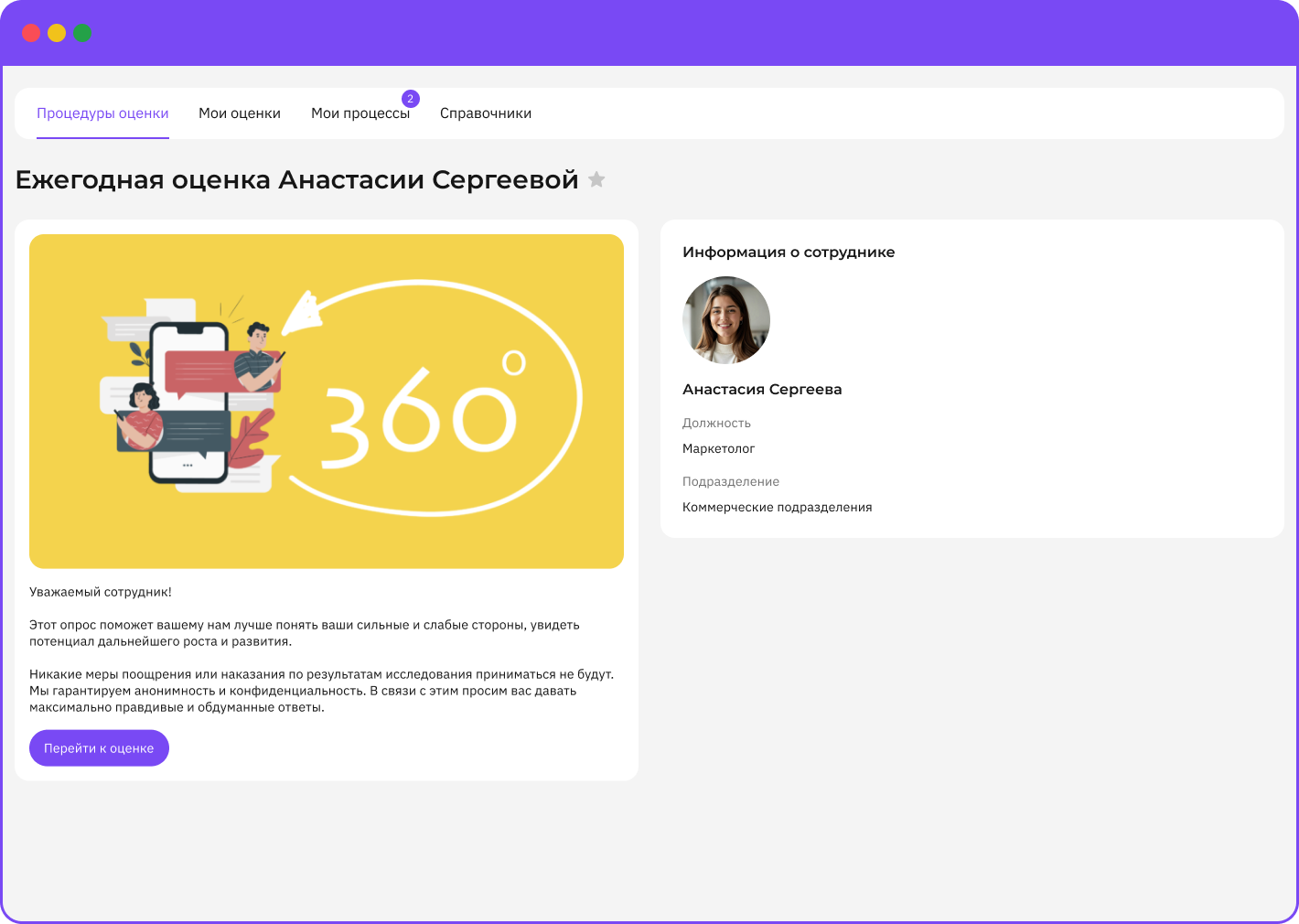The height and width of the screenshot is (924, 1299).
Task: Click the employee name Анастасия Сергеева
Action: point(762,389)
